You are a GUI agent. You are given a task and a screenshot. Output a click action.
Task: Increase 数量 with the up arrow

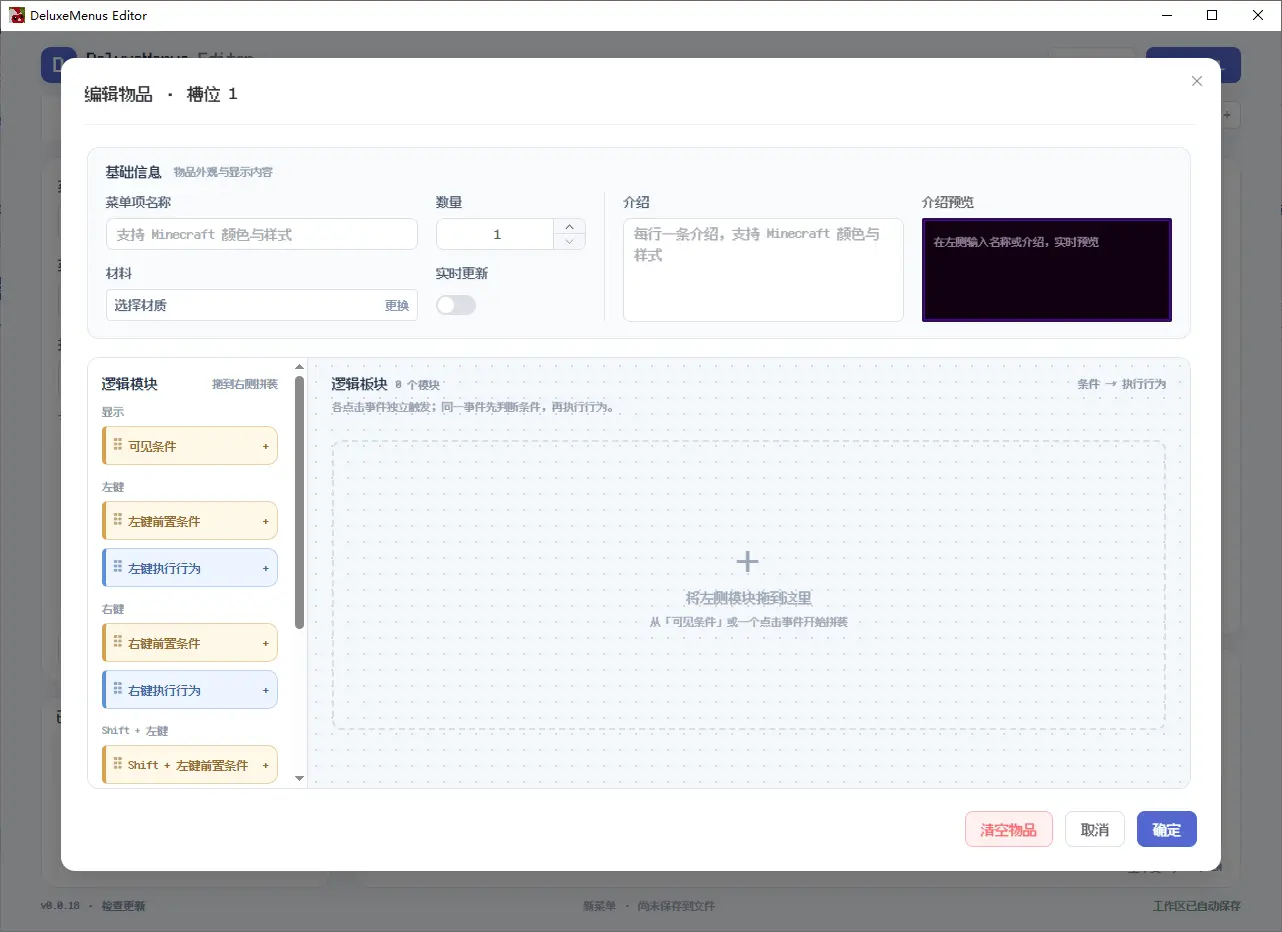point(569,227)
